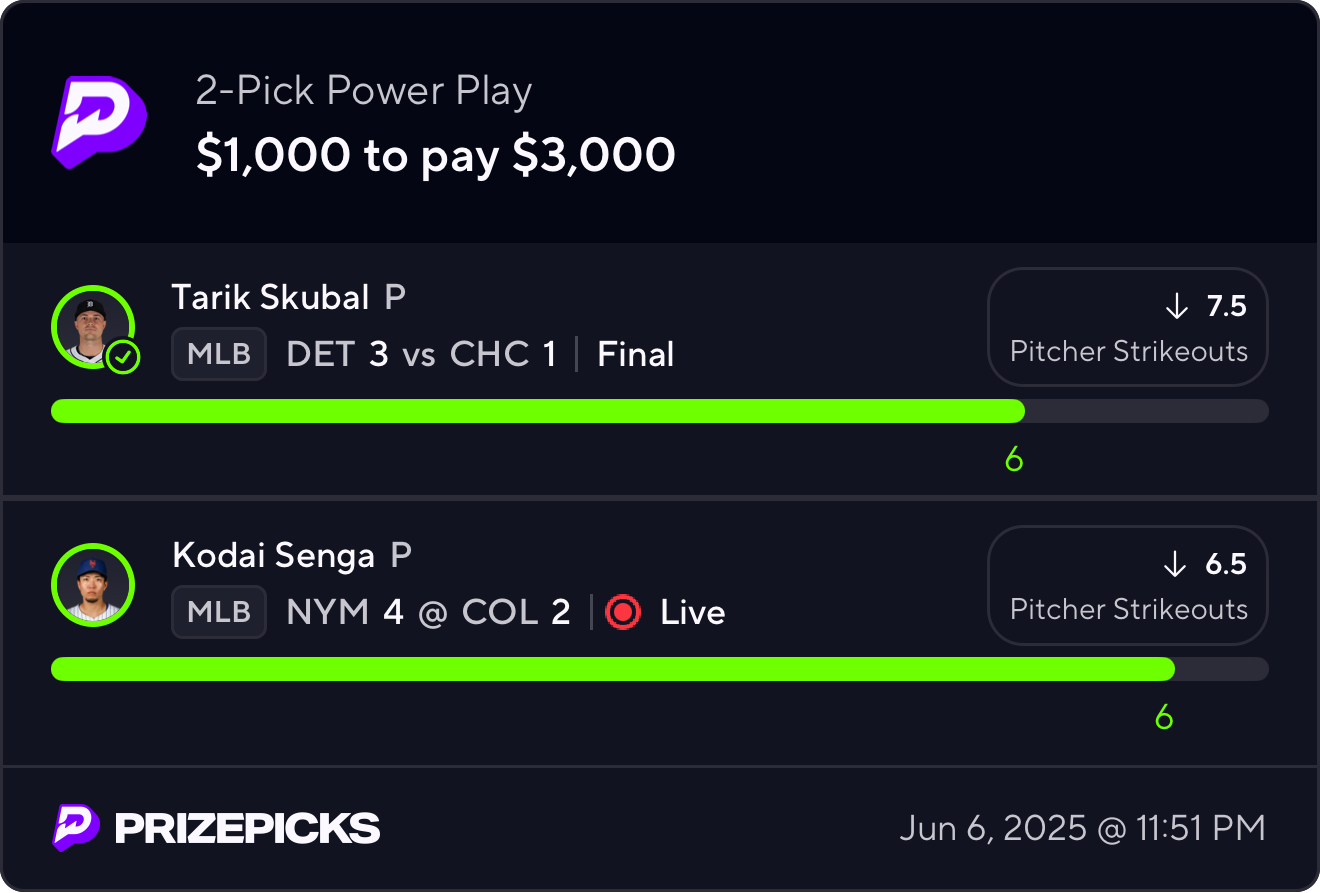The width and height of the screenshot is (1320, 893).
Task: Click the Tarik Skubal player name
Action: click(x=271, y=297)
